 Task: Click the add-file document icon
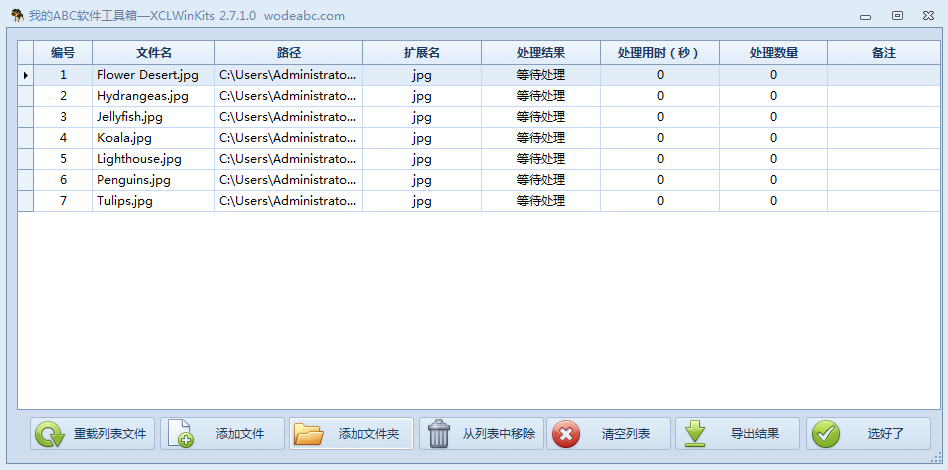pyautogui.click(x=180, y=434)
